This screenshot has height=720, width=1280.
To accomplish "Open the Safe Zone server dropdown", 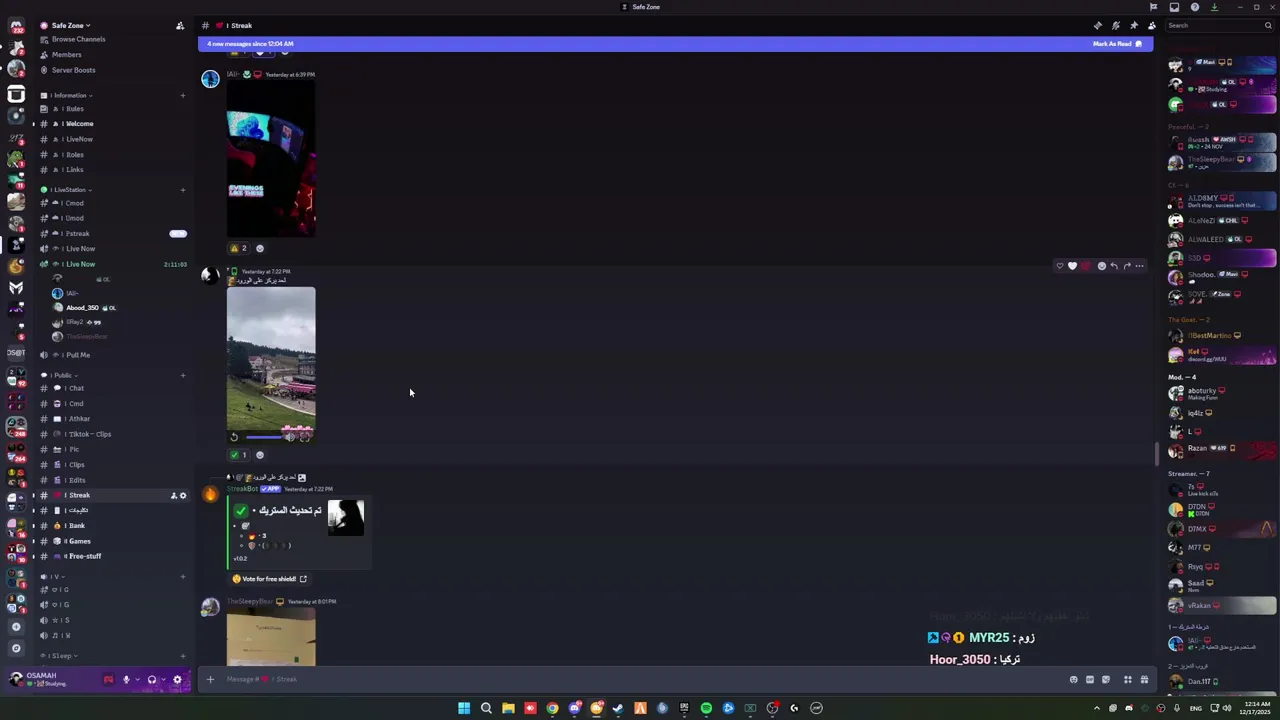I will coord(70,25).
